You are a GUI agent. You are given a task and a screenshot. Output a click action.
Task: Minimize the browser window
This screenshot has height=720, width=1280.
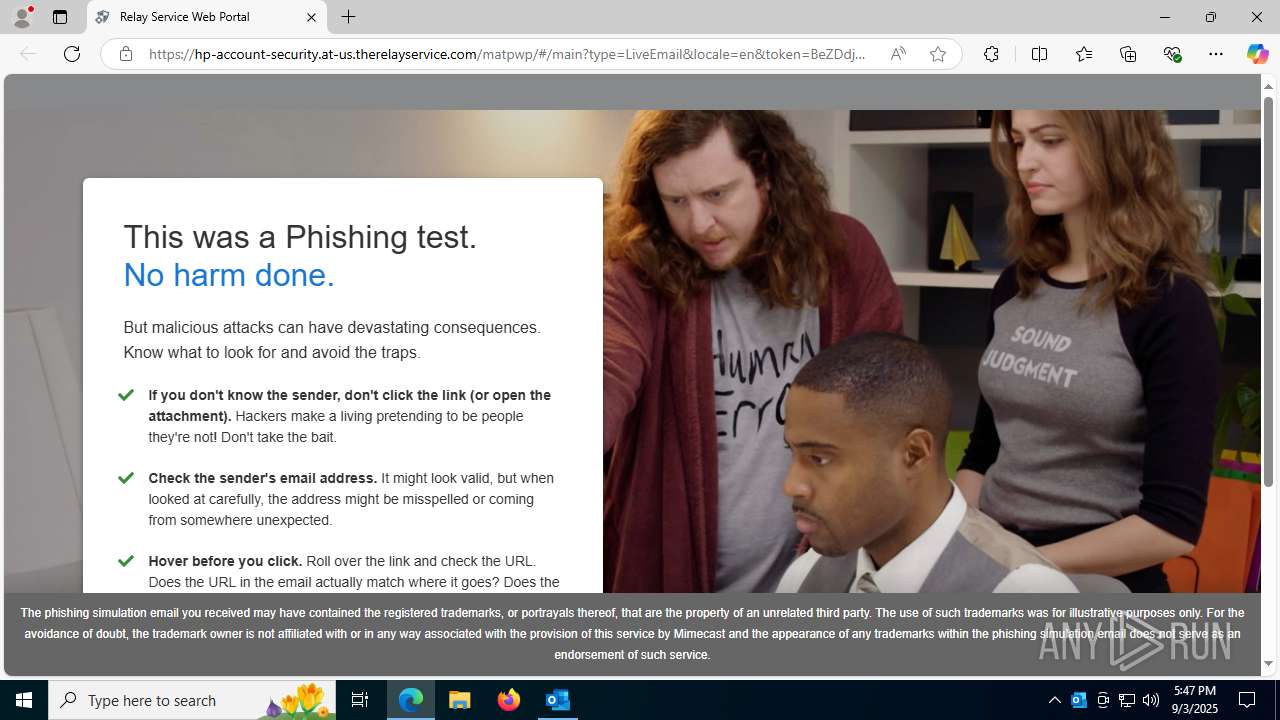pyautogui.click(x=1164, y=17)
